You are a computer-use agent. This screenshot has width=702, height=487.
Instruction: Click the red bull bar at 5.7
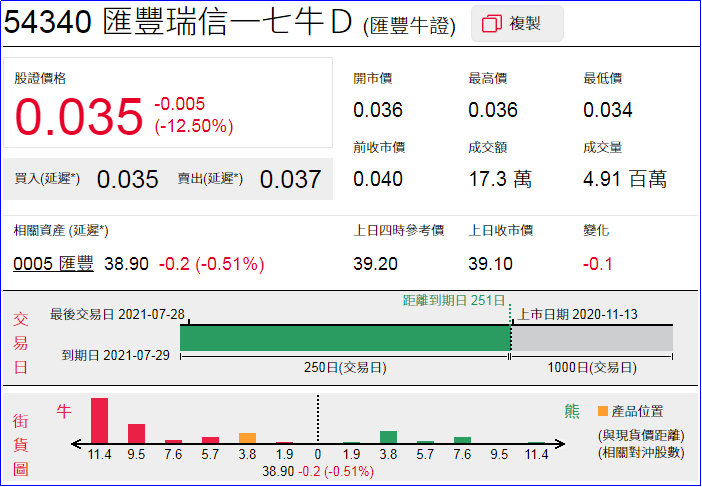coord(210,440)
